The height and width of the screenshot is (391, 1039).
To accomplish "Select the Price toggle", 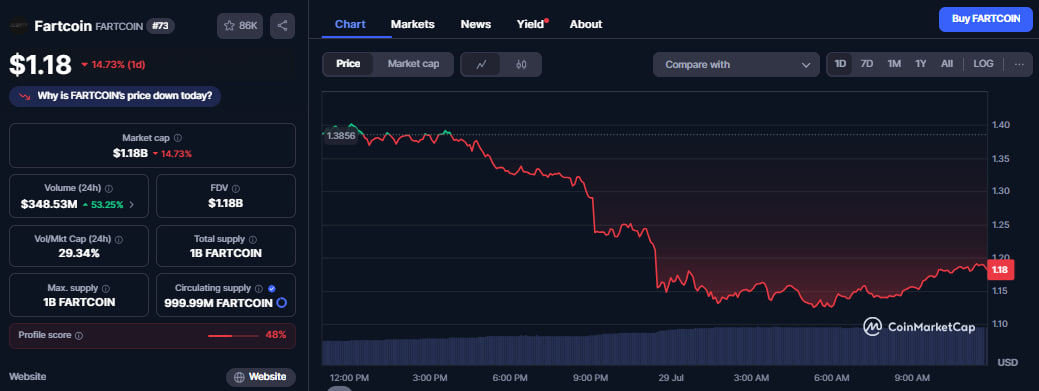I will click(348, 64).
